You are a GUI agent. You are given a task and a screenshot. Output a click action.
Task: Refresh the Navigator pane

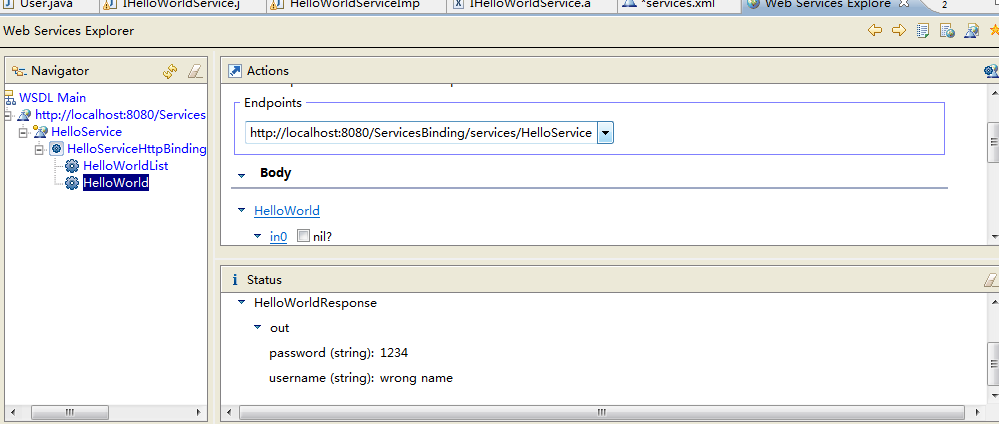(x=170, y=71)
